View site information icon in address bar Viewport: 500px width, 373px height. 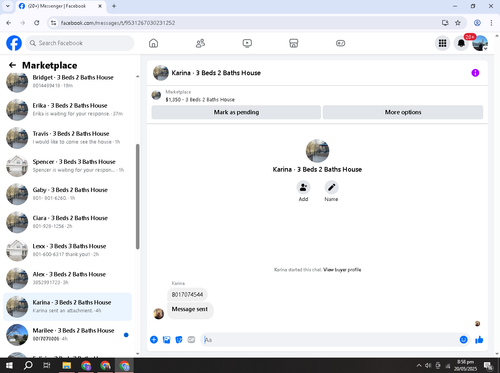tap(53, 23)
